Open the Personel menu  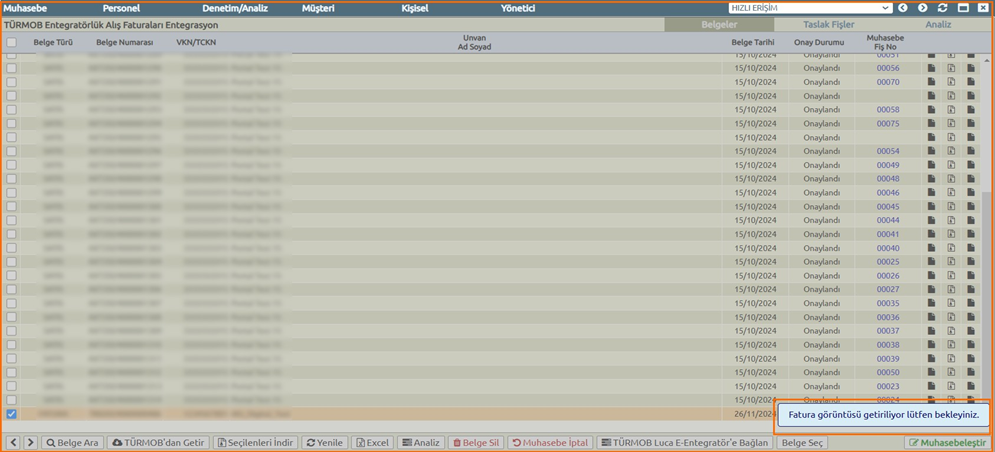pos(121,9)
